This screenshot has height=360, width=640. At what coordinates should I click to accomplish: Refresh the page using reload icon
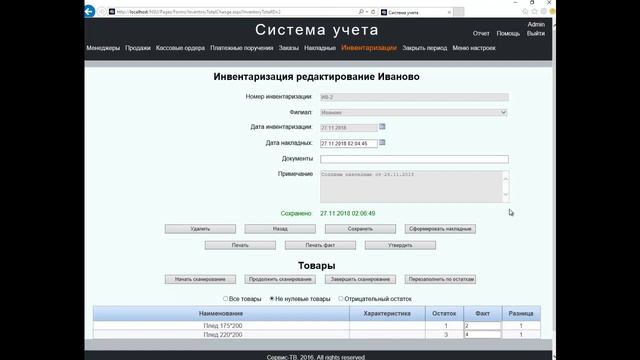point(373,12)
